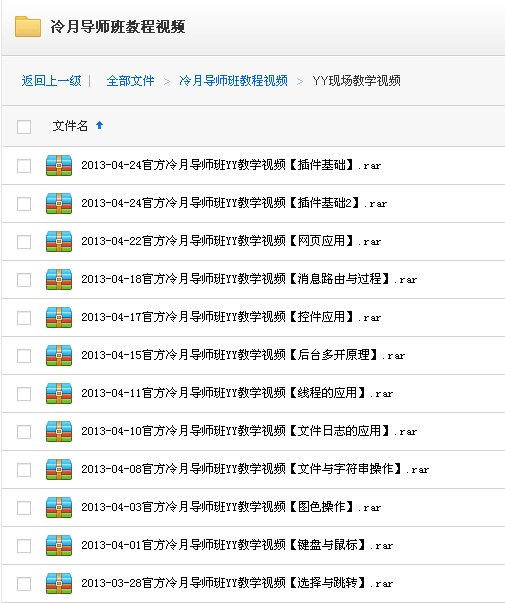Screen dimensions: 505x603
Task: Open file 2013-04-10 【文件日志的应用】.rar
Action: click(249, 431)
